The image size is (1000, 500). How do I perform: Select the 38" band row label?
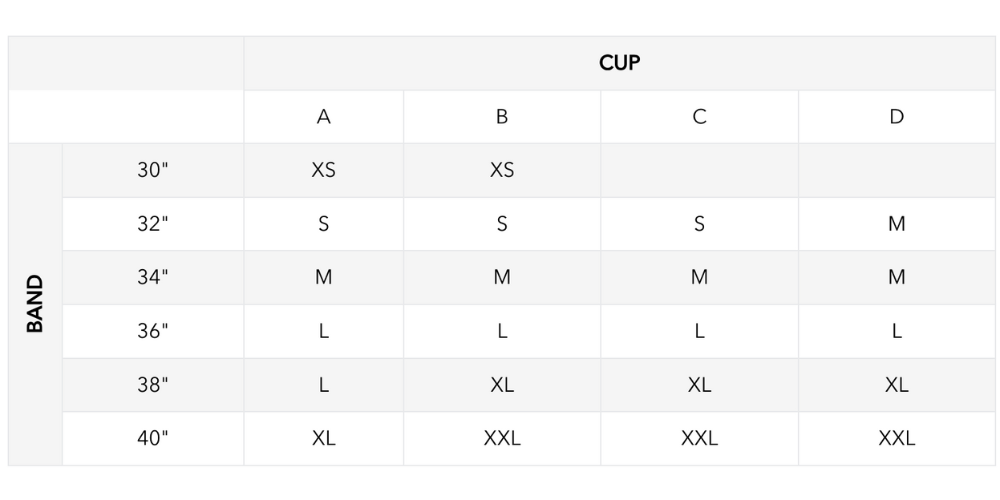click(x=152, y=385)
